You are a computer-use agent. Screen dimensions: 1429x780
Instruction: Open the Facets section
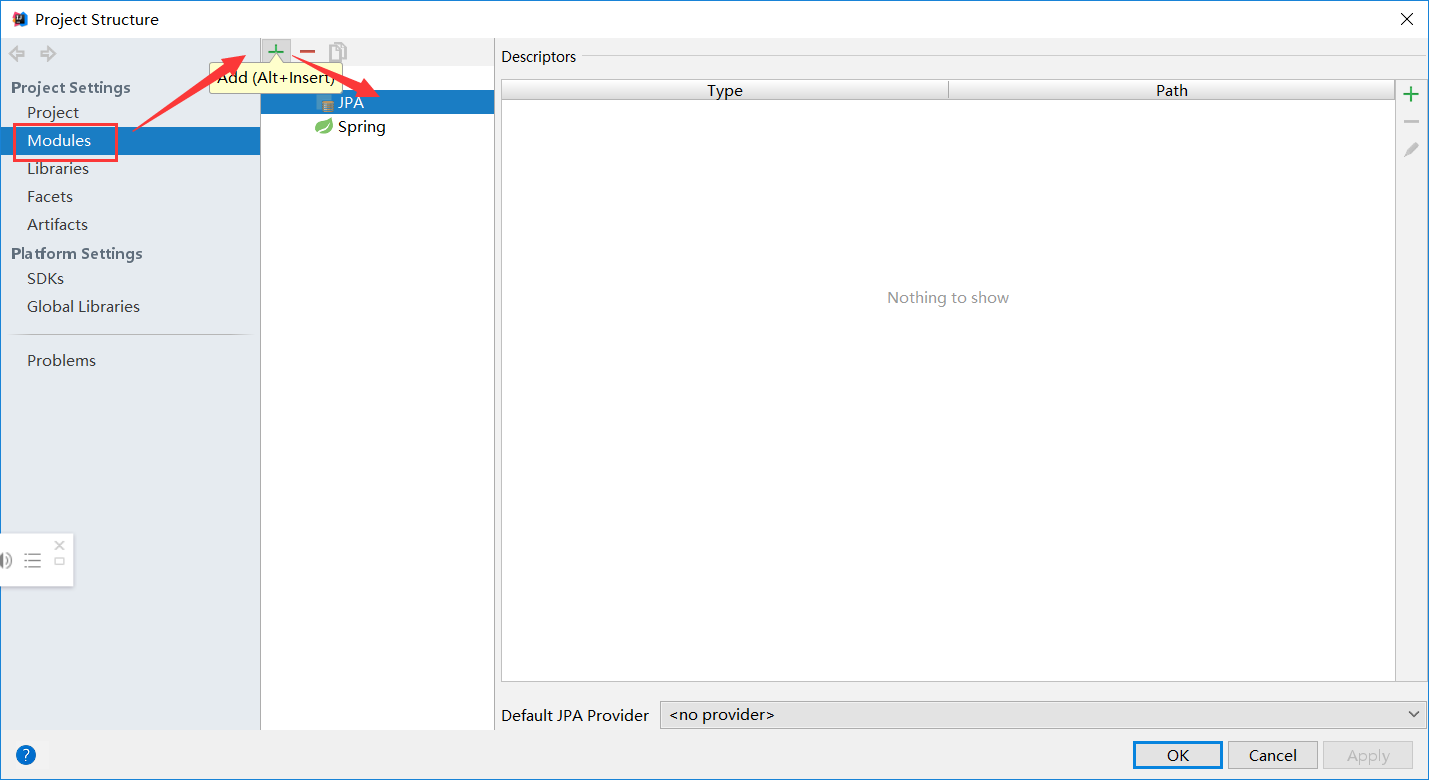pyautogui.click(x=50, y=197)
